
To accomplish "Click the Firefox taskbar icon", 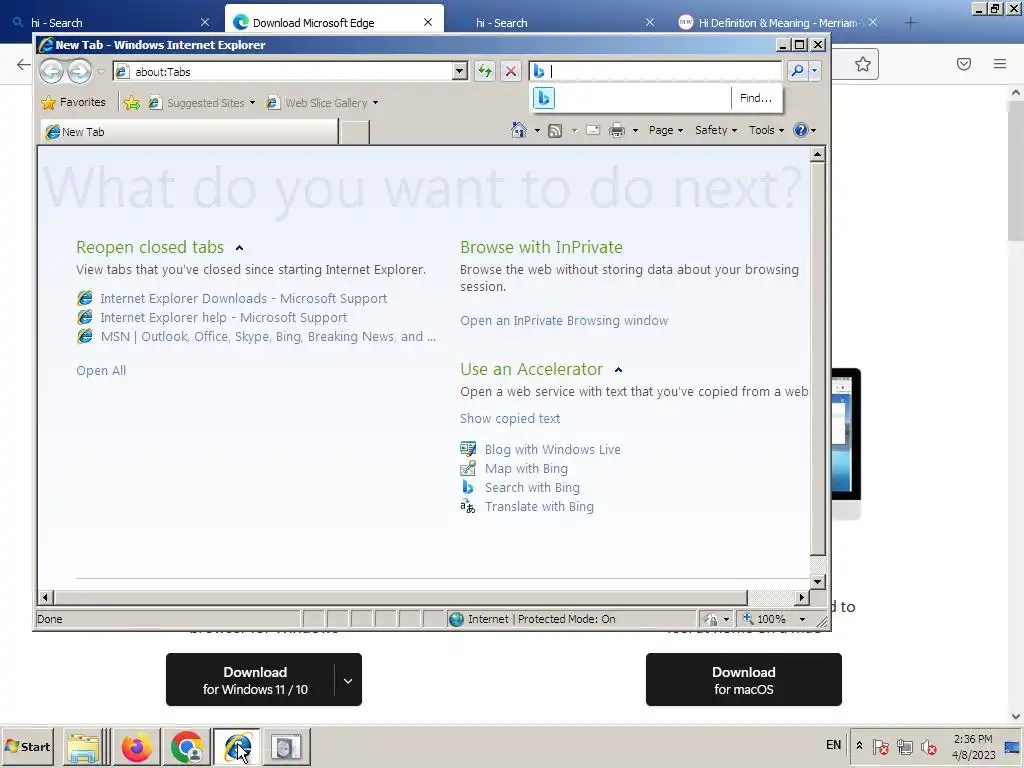I will [x=136, y=747].
